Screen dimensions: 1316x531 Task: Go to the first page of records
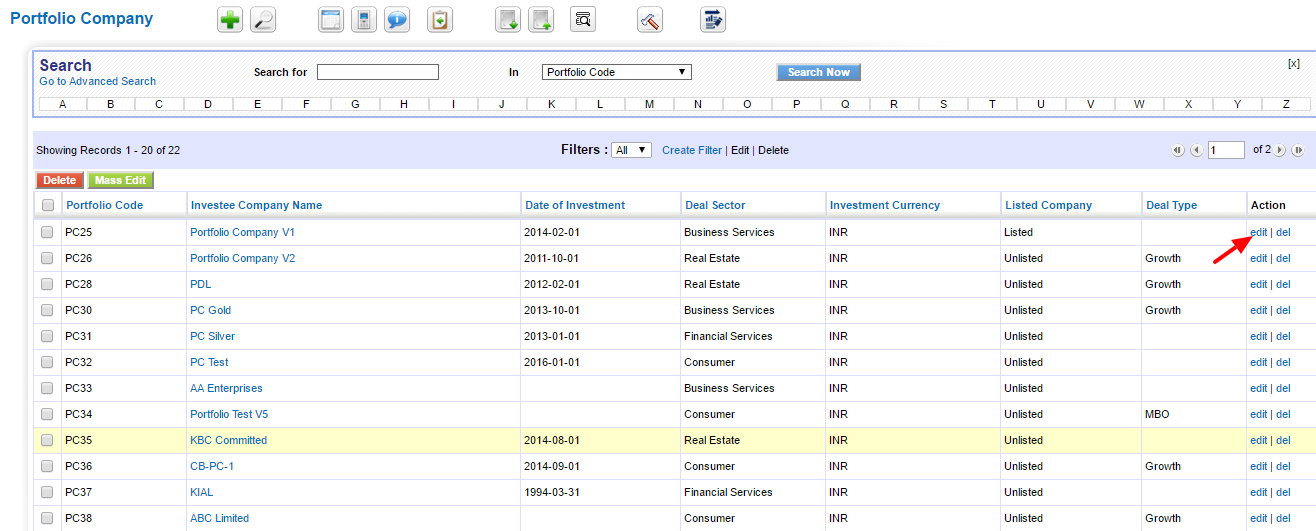point(1178,150)
